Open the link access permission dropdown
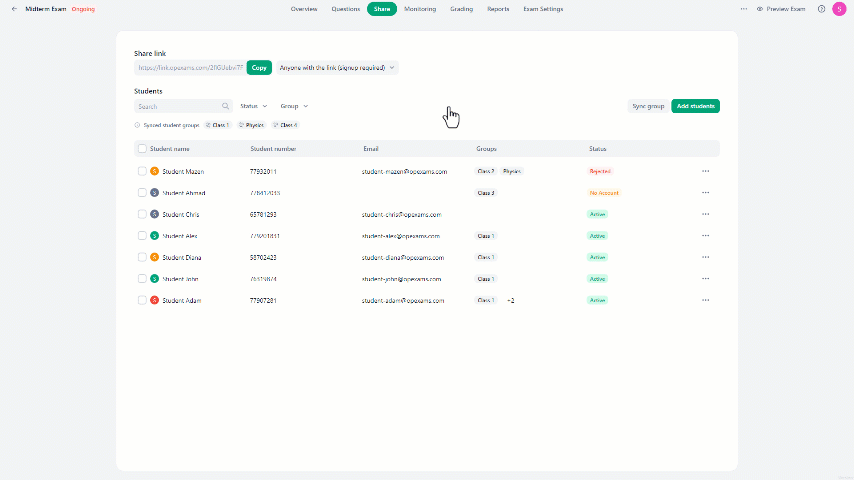Image resolution: width=854 pixels, height=480 pixels. click(337, 68)
